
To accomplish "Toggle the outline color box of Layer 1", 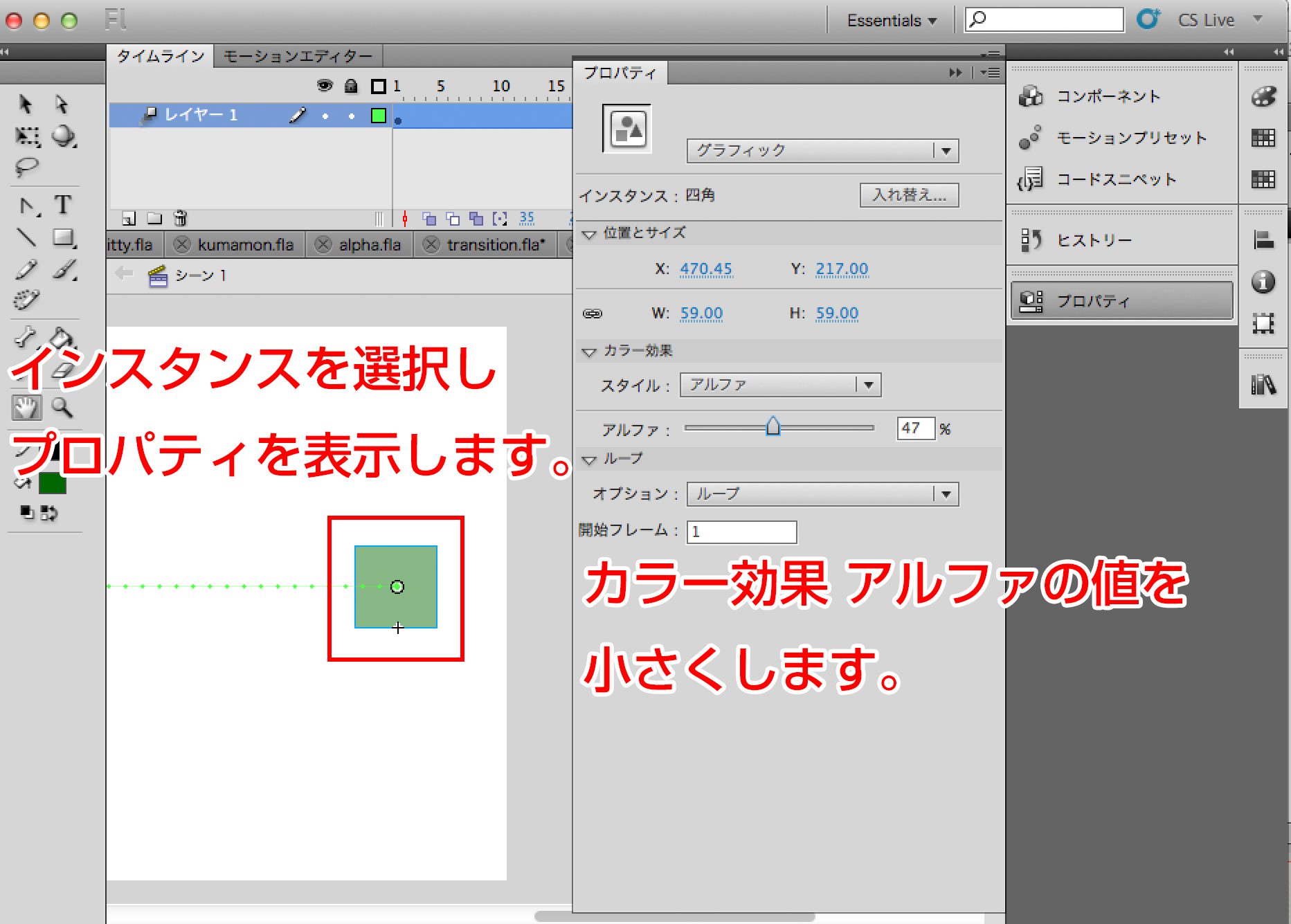I will 378,116.
